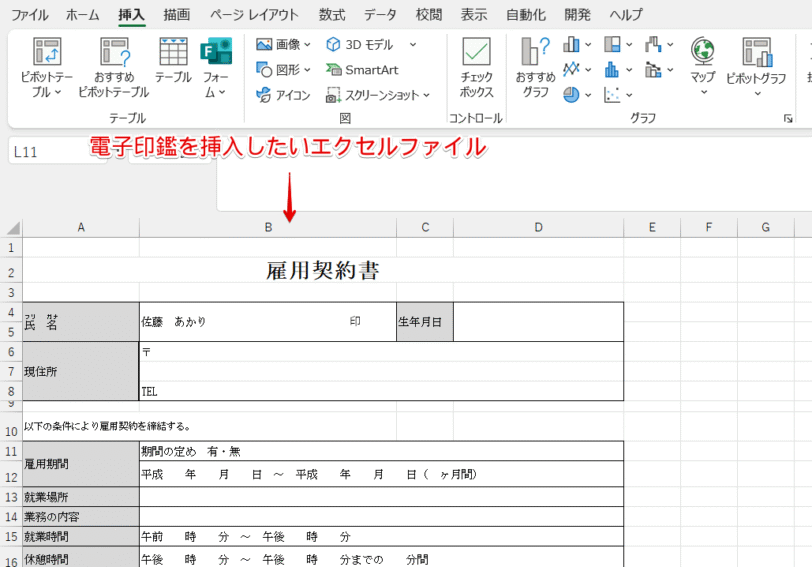Insert a チェックボックス control

[x=476, y=68]
